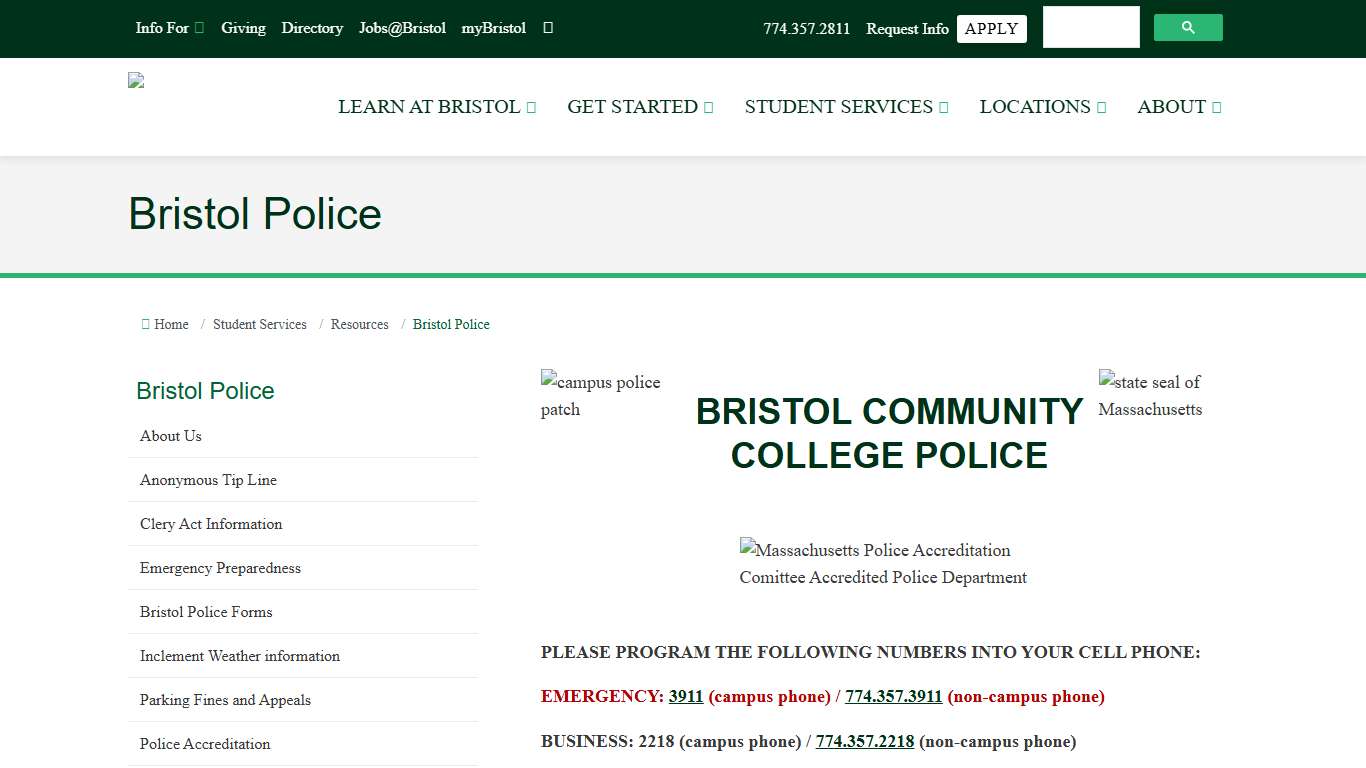The height and width of the screenshot is (768, 1366).
Task: Click the APPLY button
Action: 991,28
